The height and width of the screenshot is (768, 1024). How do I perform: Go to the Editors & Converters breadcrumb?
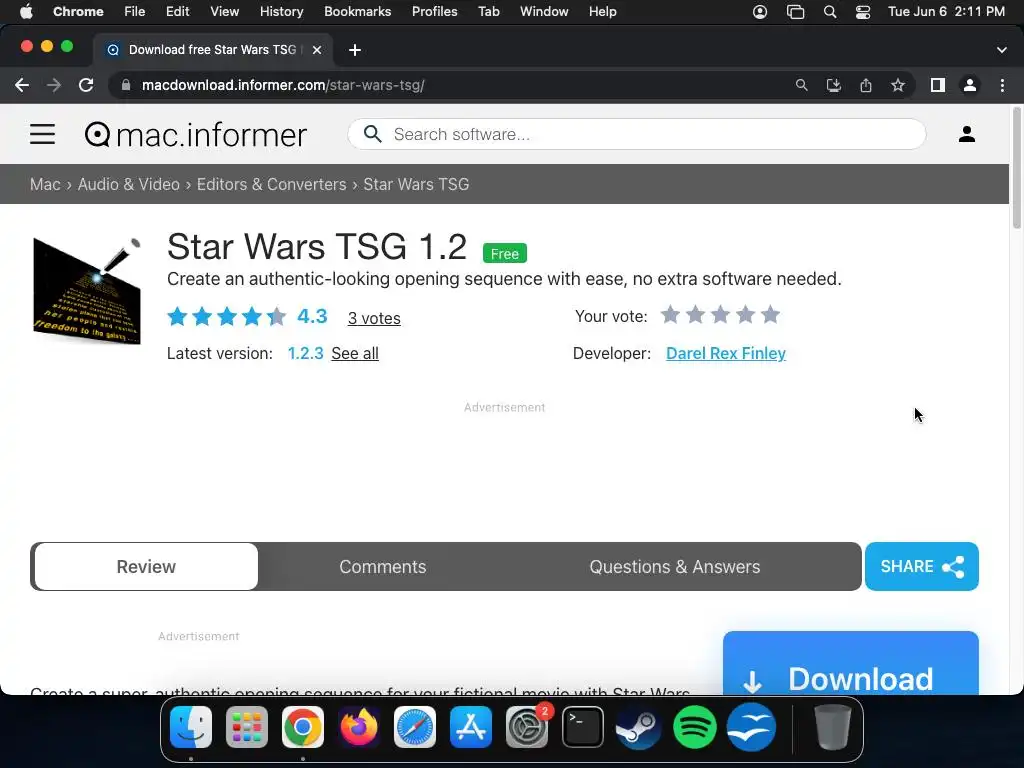pos(272,185)
